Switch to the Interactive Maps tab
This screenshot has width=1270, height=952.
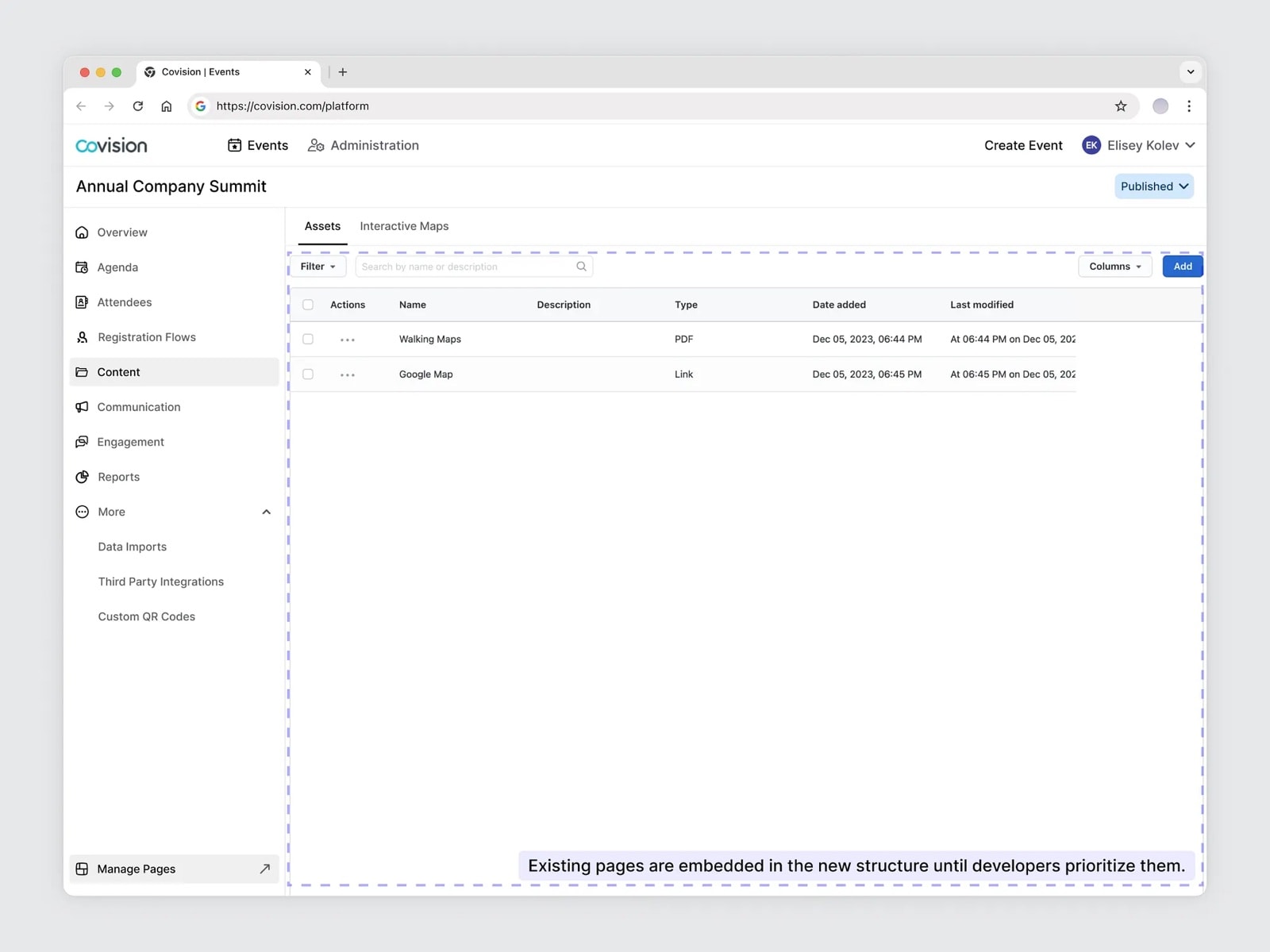click(x=404, y=226)
